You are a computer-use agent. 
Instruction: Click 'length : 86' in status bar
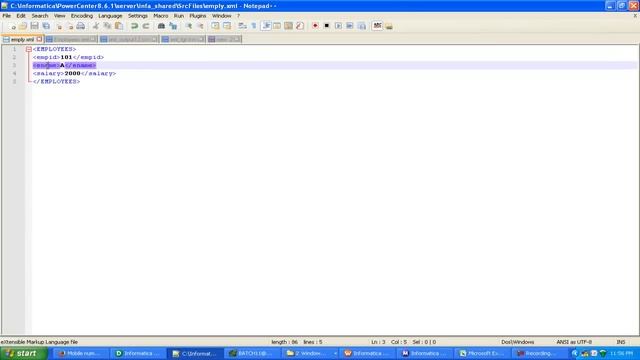coord(284,342)
